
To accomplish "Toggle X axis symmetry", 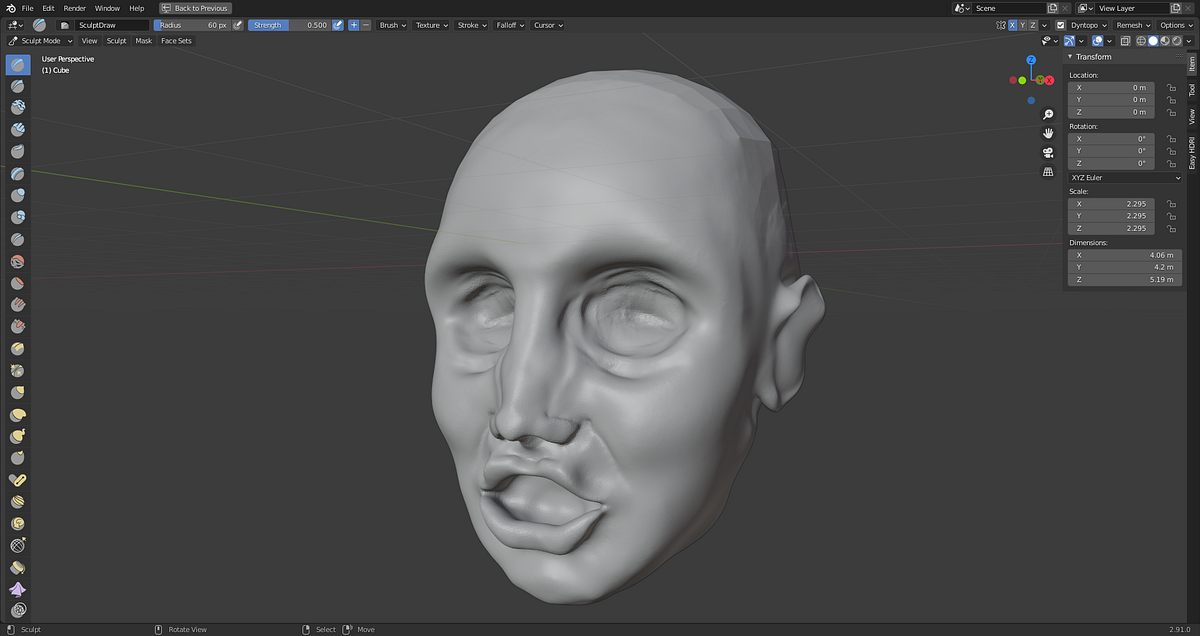I will 1013,25.
